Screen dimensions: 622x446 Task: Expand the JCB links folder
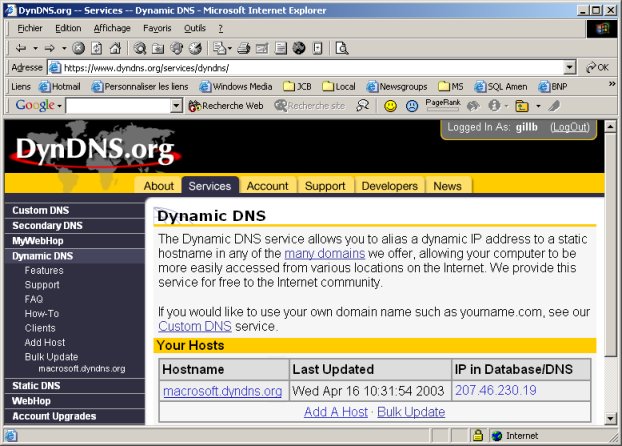point(298,87)
